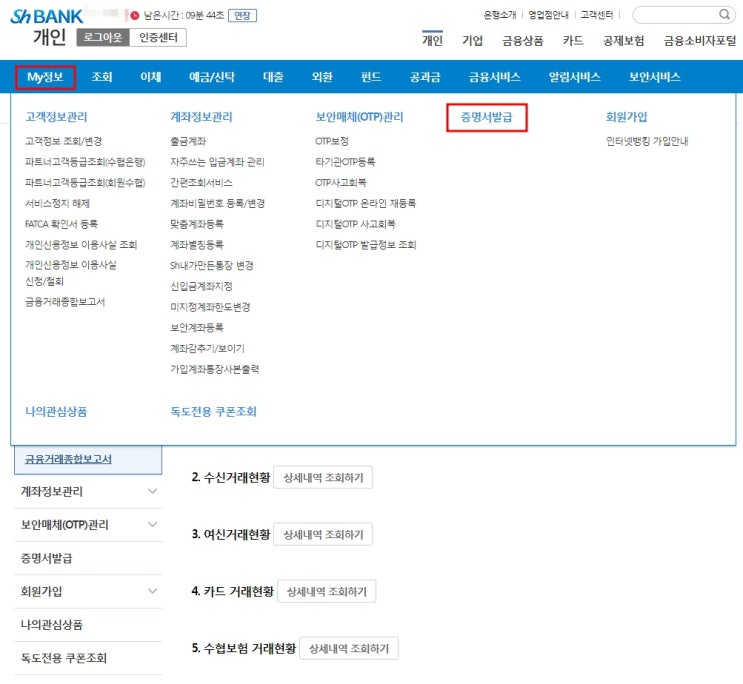Select the 금융소비자포털 top tab

(700, 41)
